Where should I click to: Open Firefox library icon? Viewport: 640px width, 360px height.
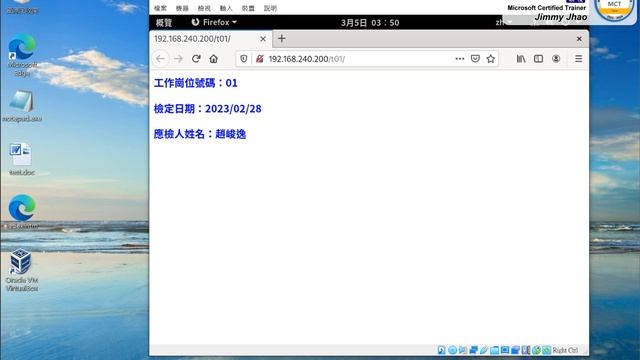pos(521,59)
